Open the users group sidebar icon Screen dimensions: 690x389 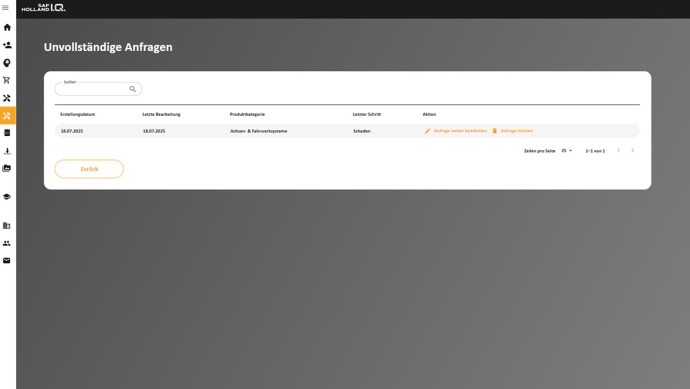click(7, 243)
